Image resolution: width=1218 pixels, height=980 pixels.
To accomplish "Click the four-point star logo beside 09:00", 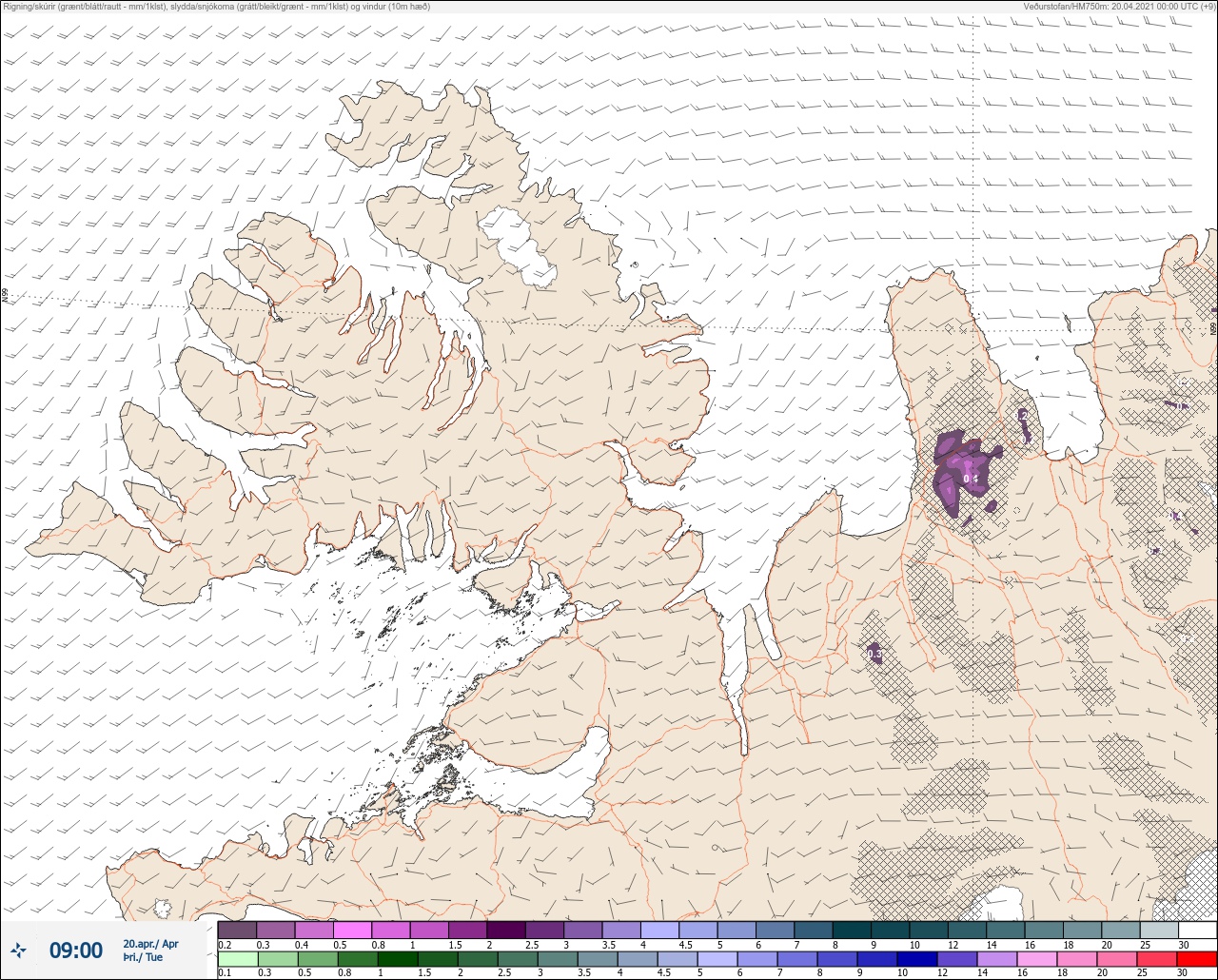I will point(18,950).
